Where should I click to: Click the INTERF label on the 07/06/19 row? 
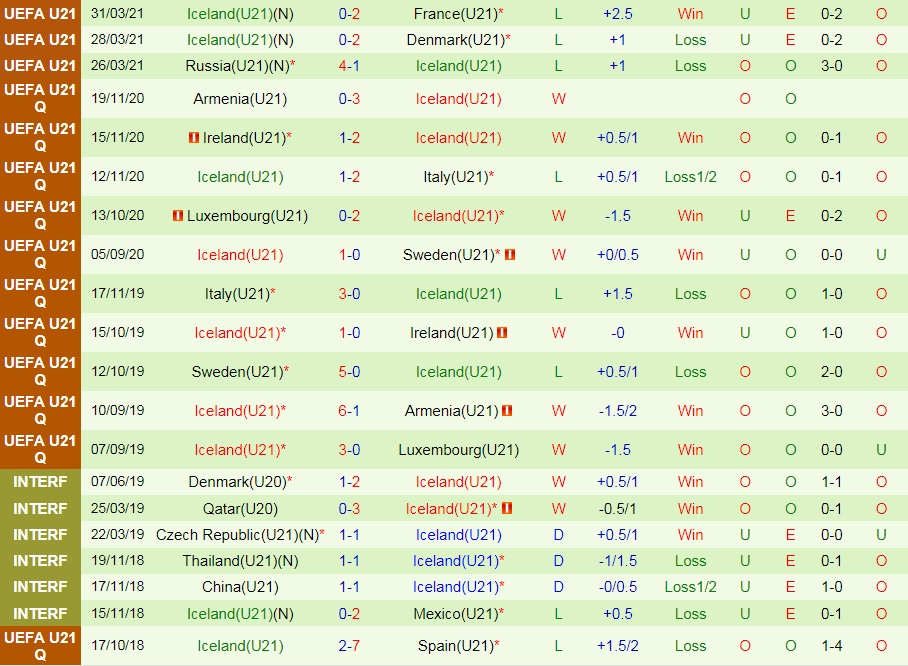tap(40, 481)
